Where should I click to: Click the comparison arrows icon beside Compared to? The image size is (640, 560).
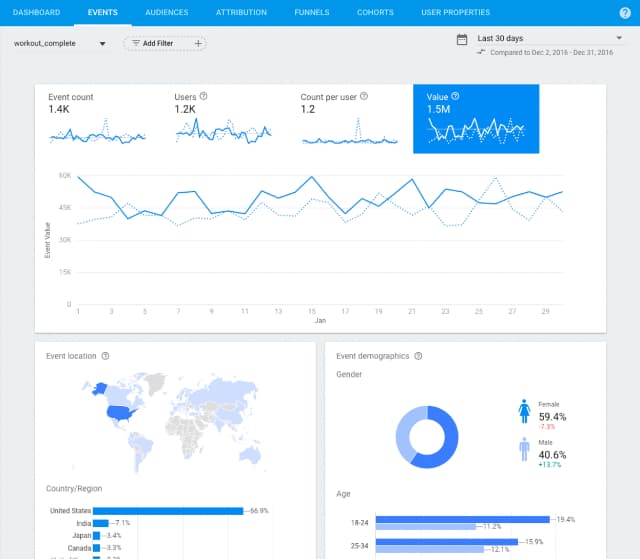point(481,52)
